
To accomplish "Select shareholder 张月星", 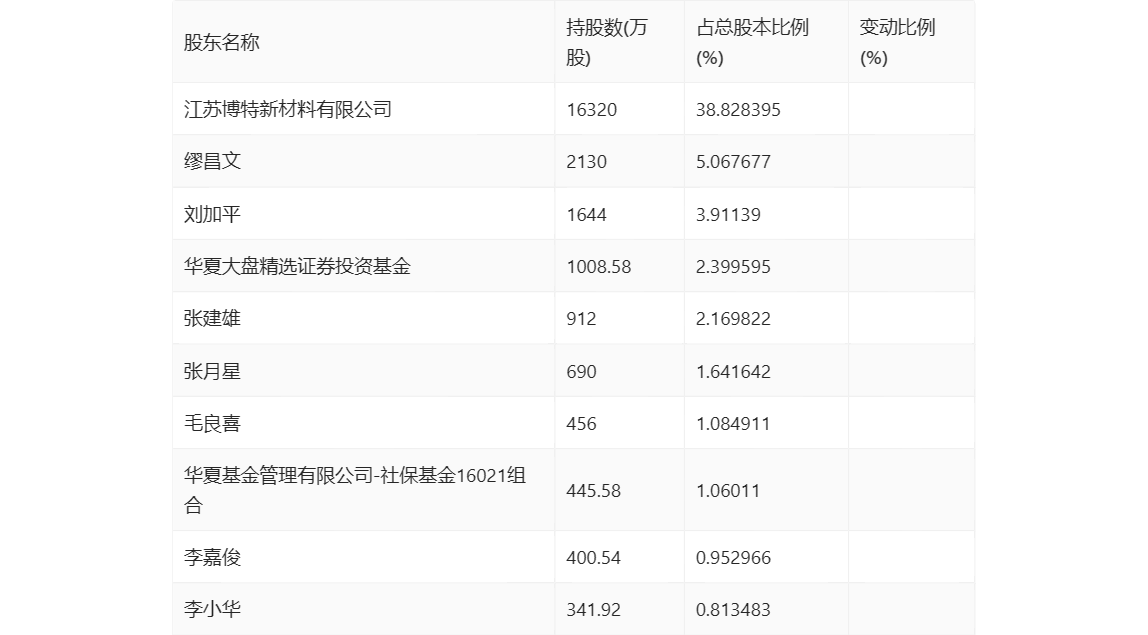I will (212, 371).
